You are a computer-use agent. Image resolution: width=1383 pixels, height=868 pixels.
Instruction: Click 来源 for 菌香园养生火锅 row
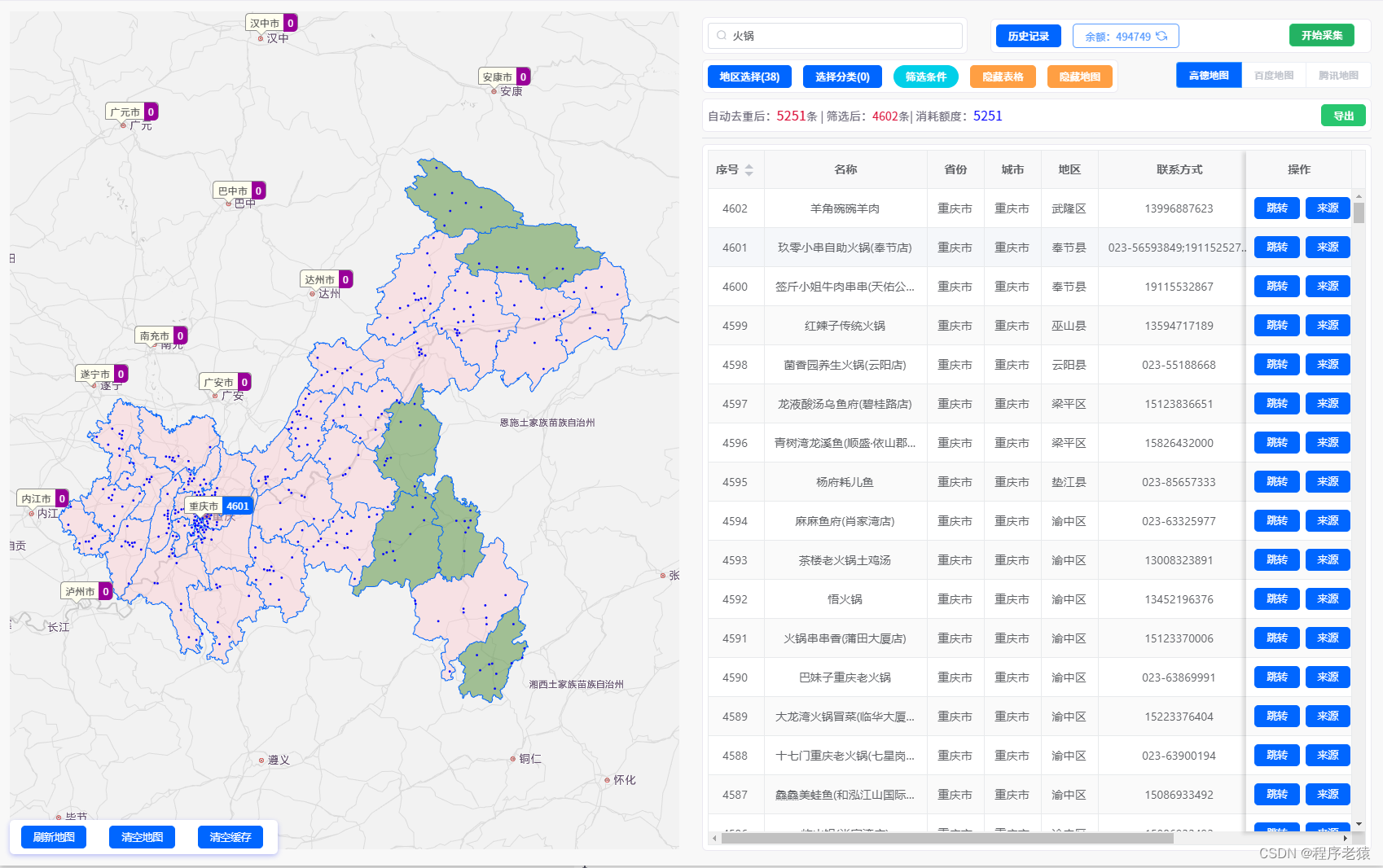pos(1328,364)
